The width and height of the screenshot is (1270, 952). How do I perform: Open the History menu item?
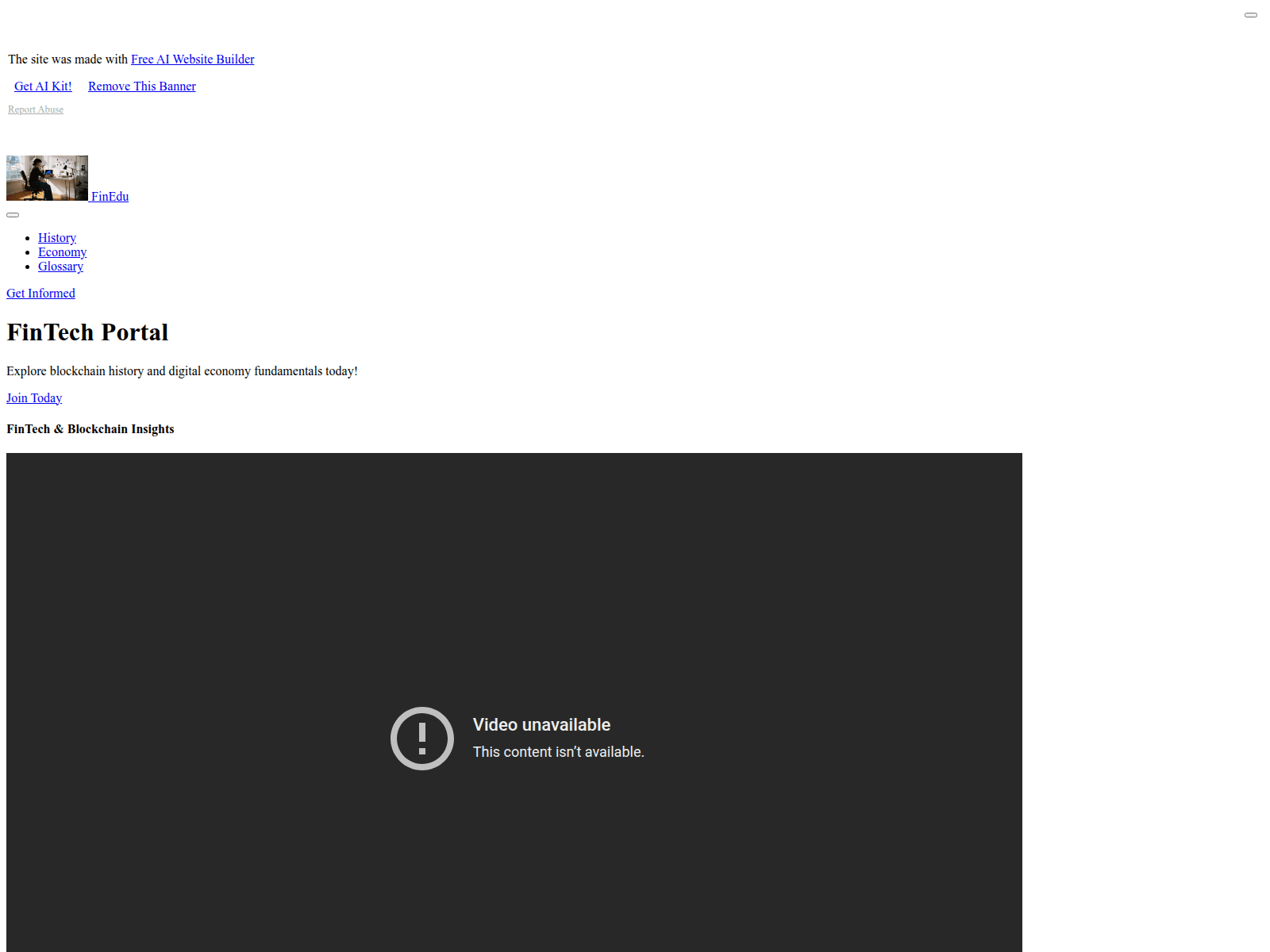[57, 238]
